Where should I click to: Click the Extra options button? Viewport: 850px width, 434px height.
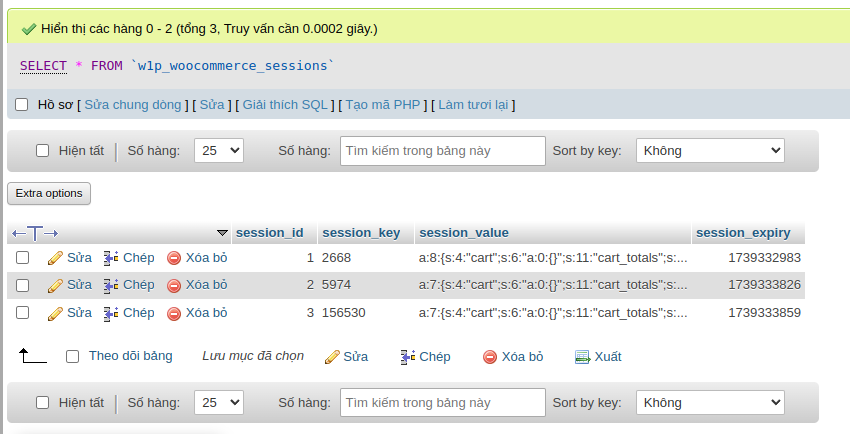(x=49, y=193)
